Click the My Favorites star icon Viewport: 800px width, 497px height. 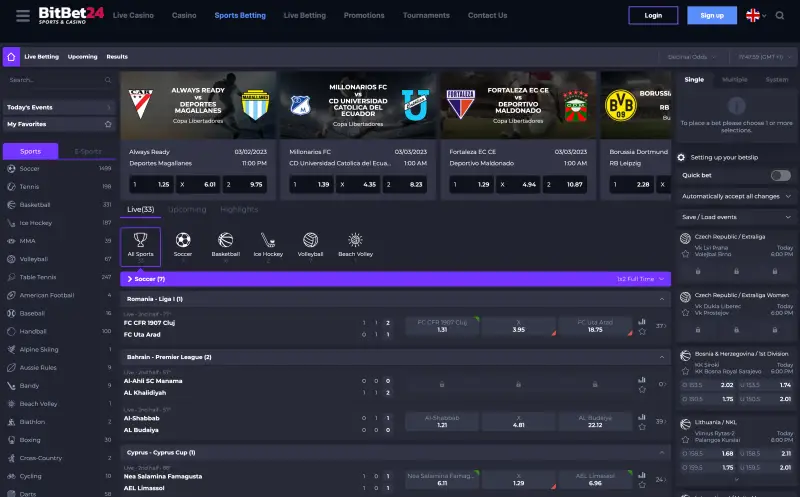coord(108,124)
